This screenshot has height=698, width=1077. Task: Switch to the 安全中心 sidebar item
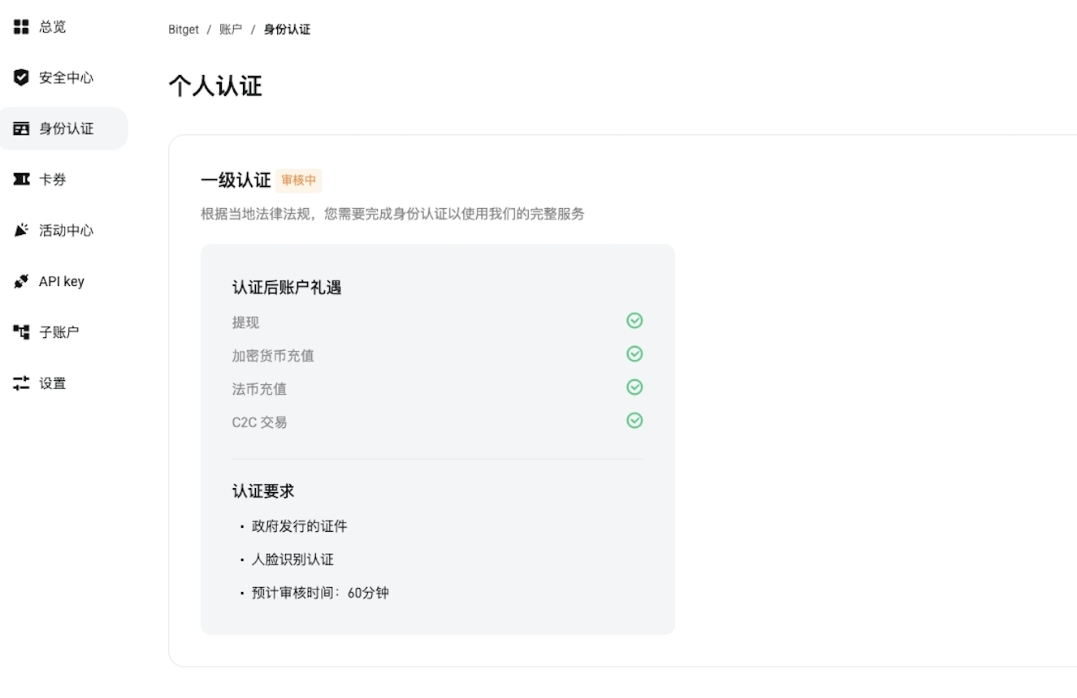(x=60, y=77)
